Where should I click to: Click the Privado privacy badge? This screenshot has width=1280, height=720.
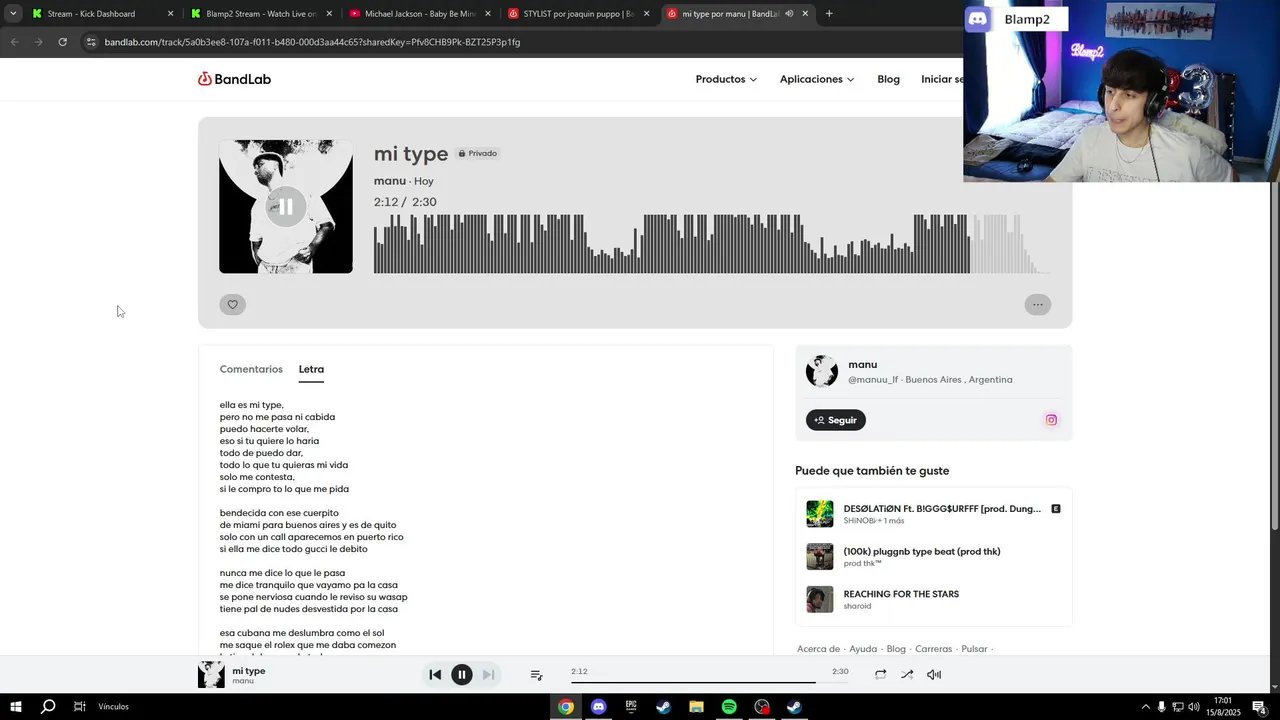click(x=478, y=153)
